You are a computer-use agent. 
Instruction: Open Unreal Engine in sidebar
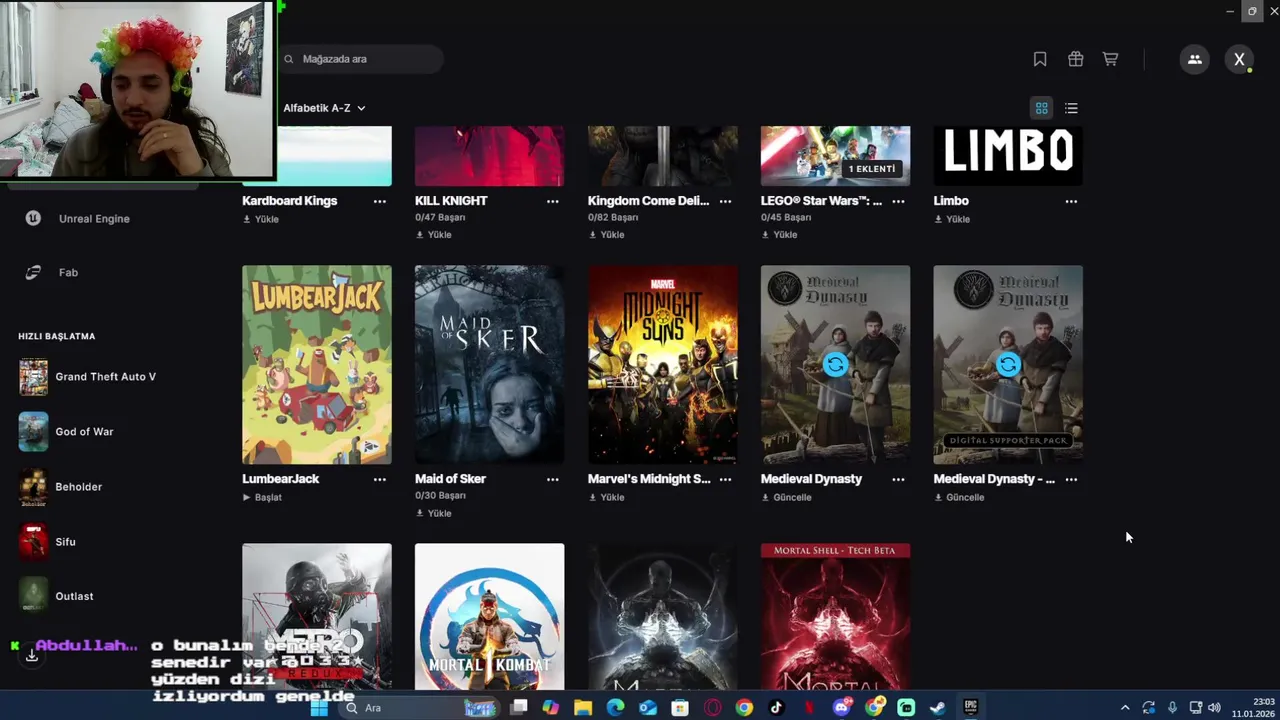pyautogui.click(x=94, y=218)
